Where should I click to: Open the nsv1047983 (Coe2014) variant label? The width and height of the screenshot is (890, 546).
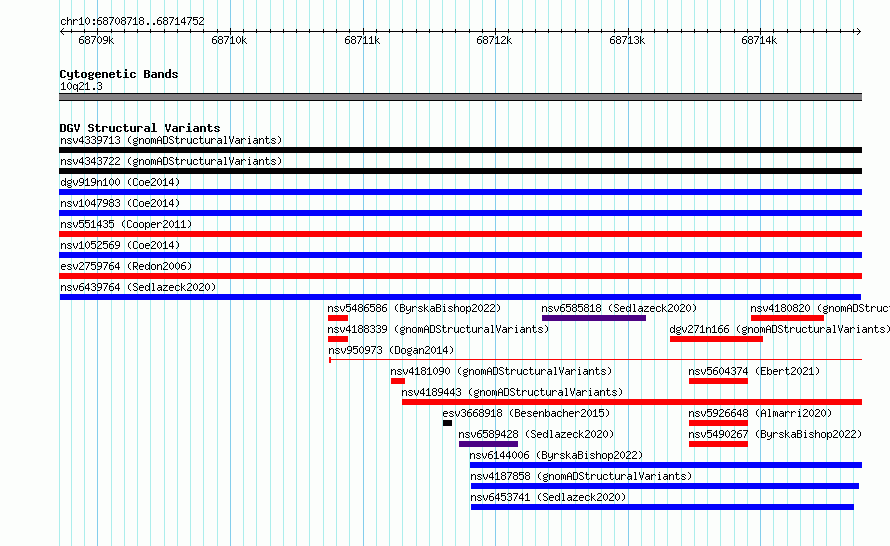120,203
